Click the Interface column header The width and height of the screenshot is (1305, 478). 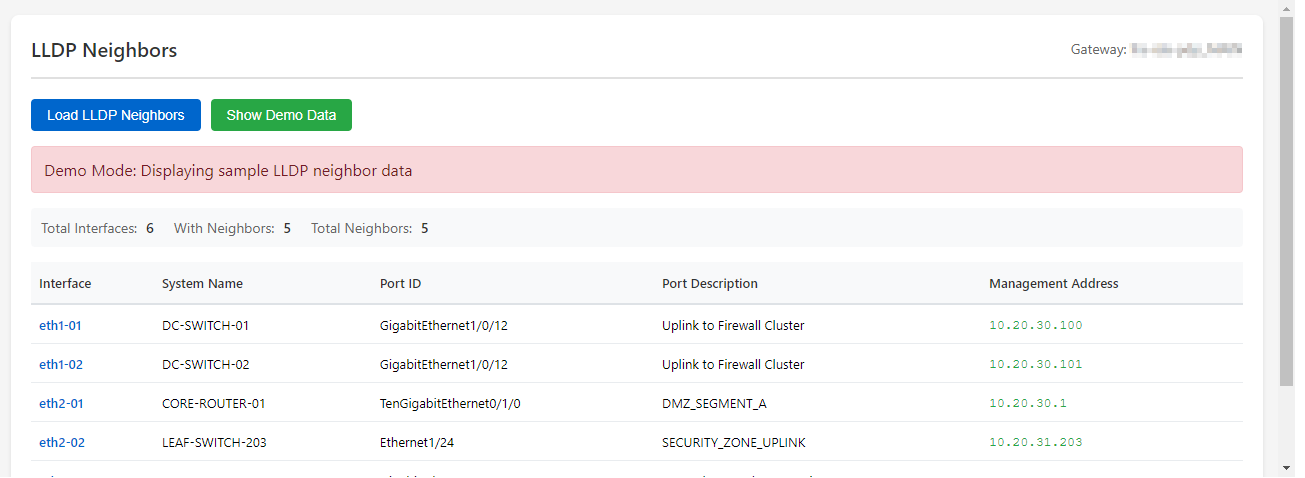(65, 283)
